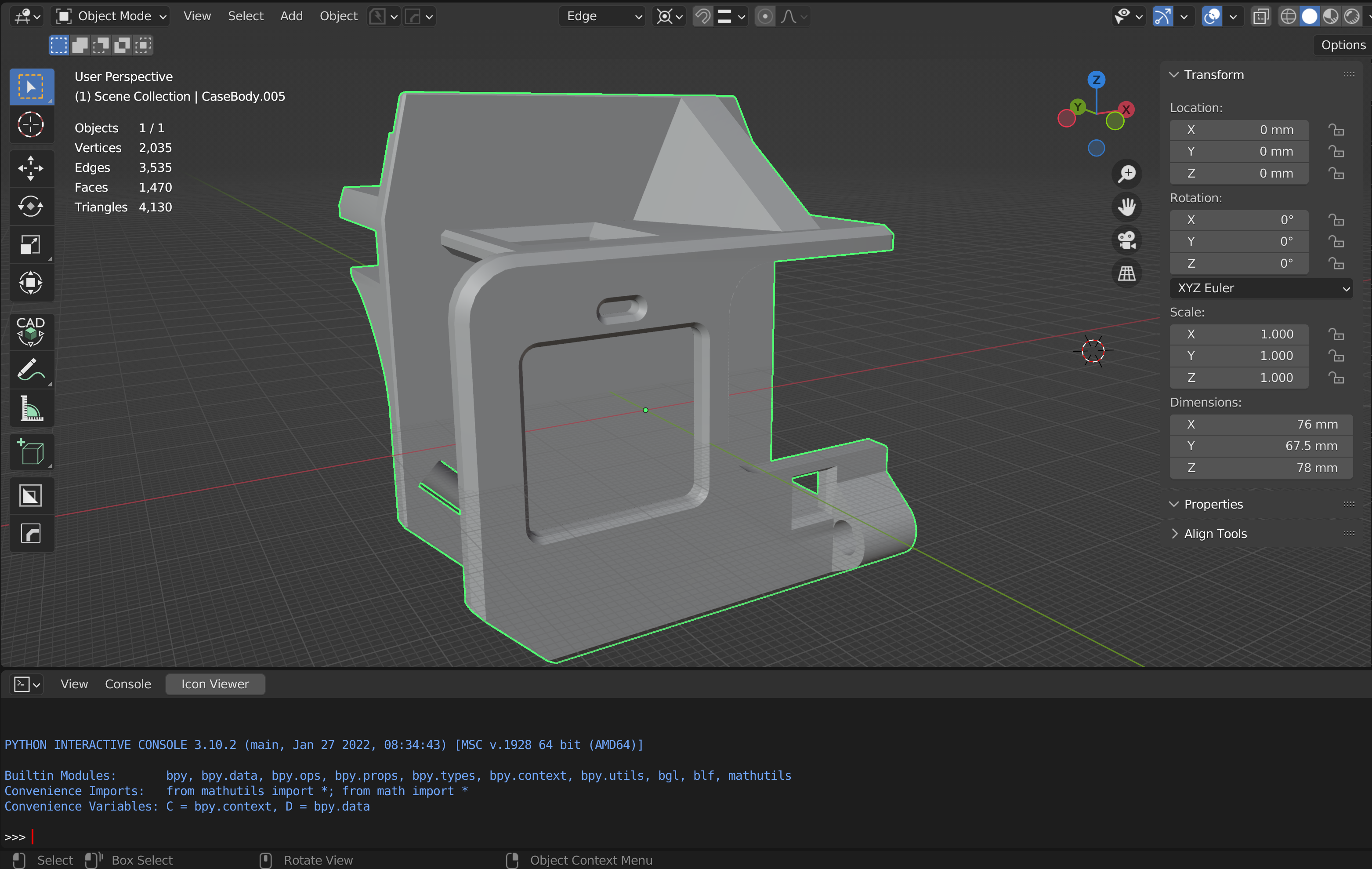Lock Scale Y value

coord(1336,356)
